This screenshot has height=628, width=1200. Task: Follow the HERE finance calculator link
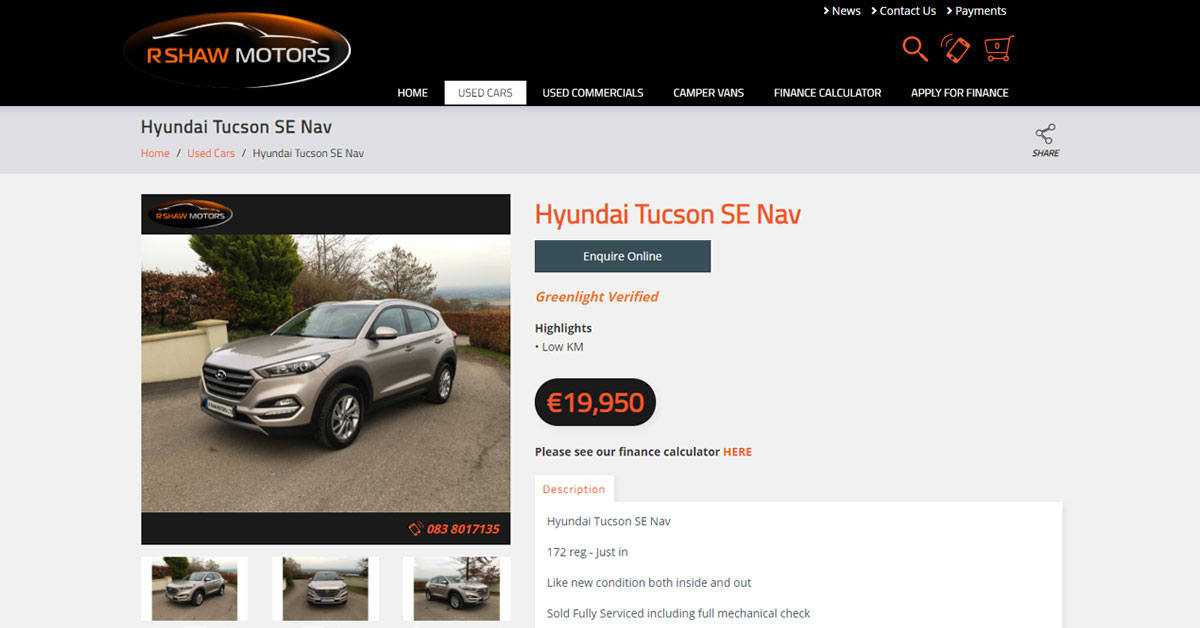tap(737, 452)
